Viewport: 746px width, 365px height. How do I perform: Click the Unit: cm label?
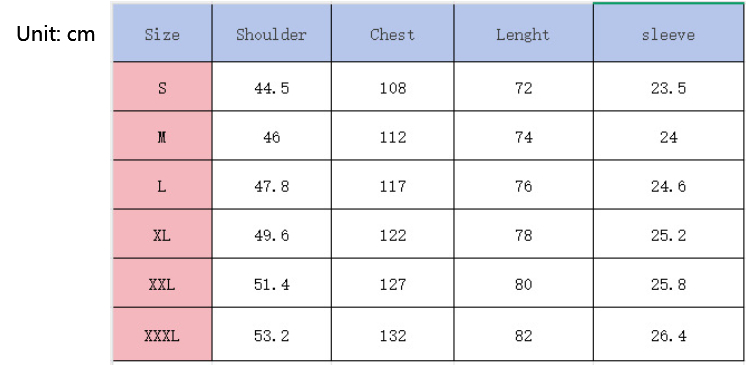(x=56, y=34)
